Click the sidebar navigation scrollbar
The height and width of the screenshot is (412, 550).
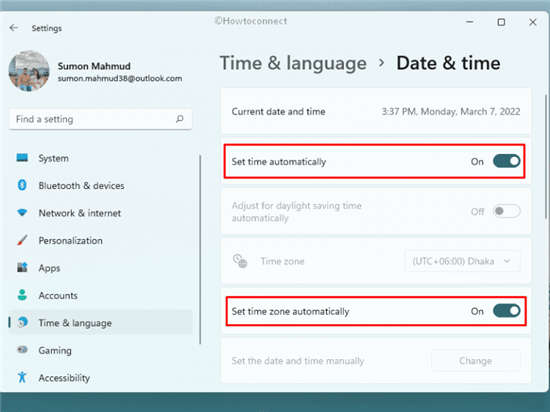click(x=200, y=250)
